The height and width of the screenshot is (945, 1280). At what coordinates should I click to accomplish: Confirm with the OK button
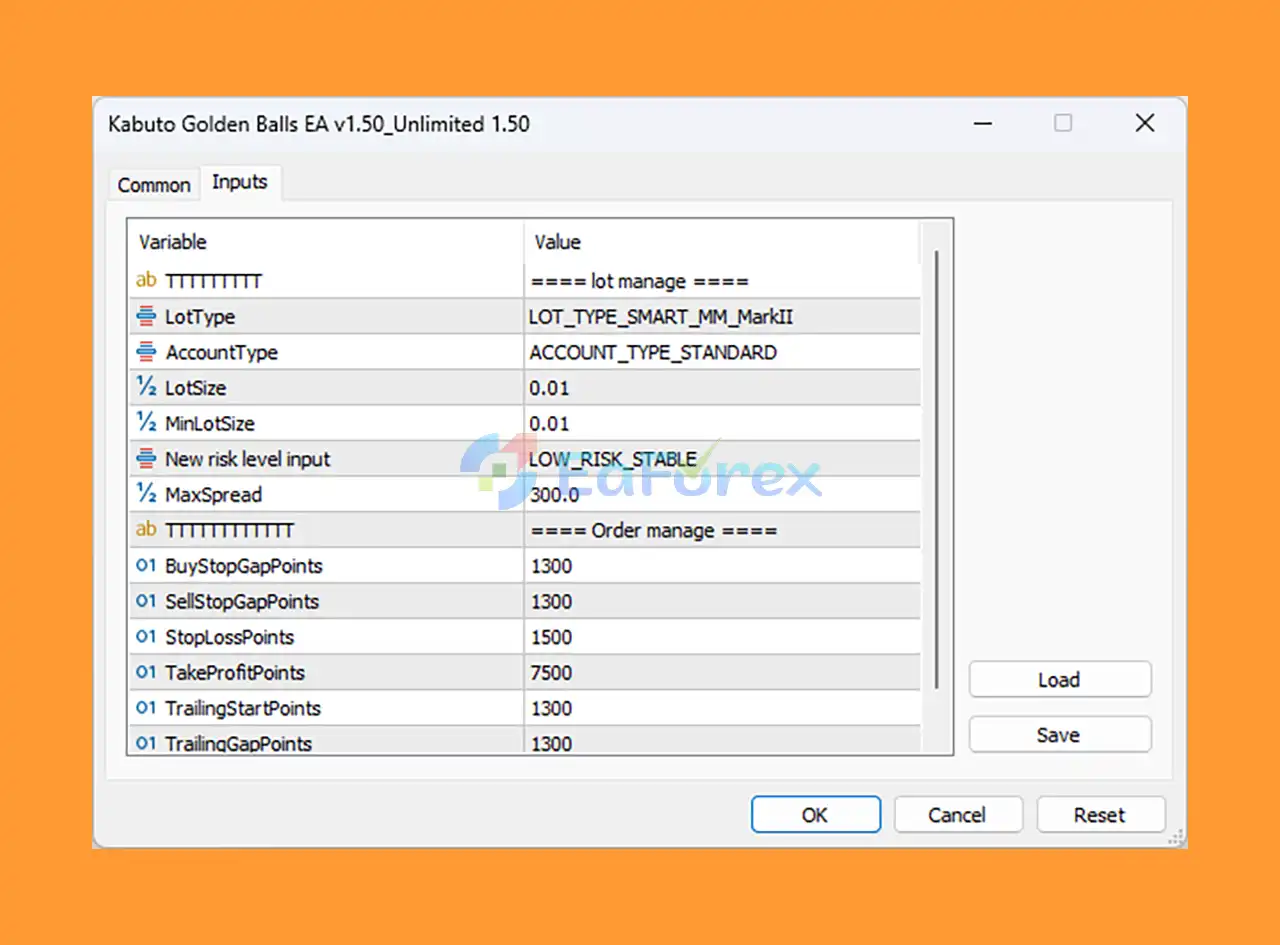[x=816, y=815]
